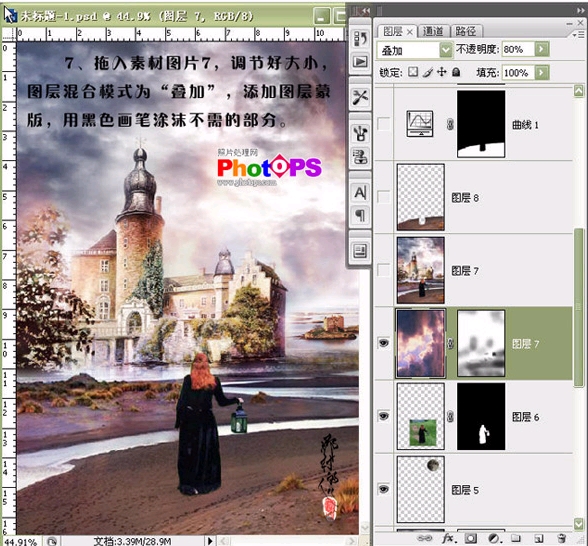Select the 图层 8 layer thumbnail
Image resolution: width=588 pixels, height=546 pixels.
(x=421, y=197)
